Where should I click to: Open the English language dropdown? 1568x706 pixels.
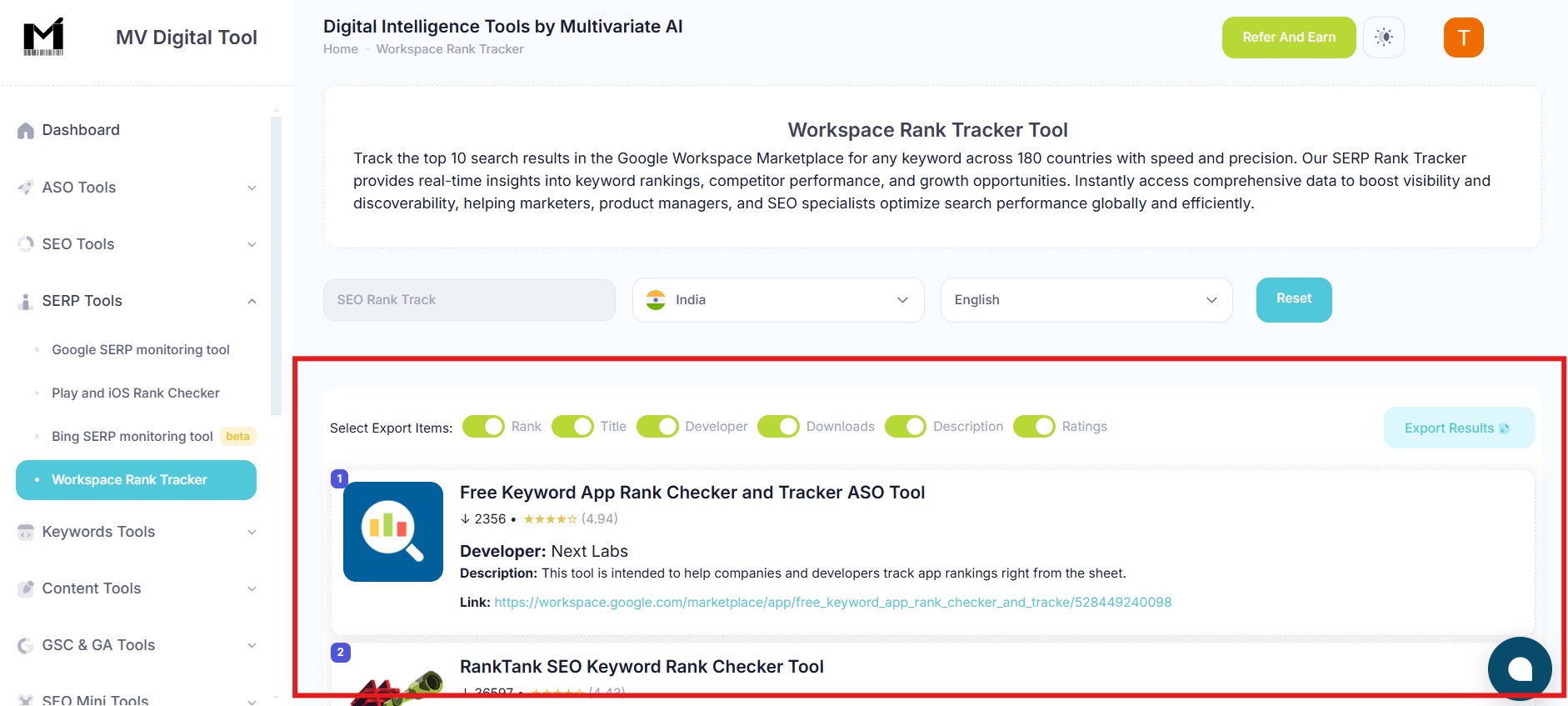[x=1086, y=300]
